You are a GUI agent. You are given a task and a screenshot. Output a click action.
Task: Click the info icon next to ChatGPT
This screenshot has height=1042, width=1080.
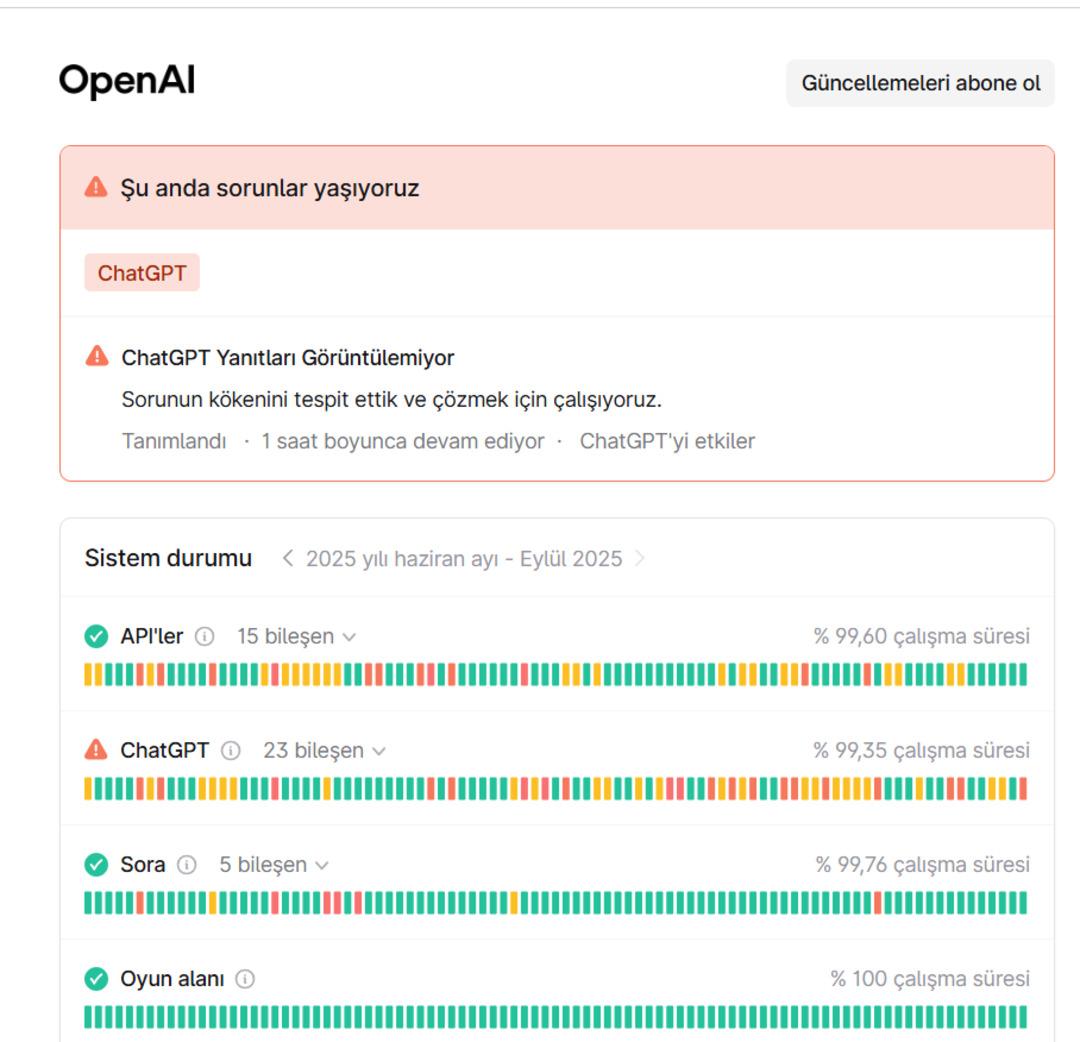point(230,750)
